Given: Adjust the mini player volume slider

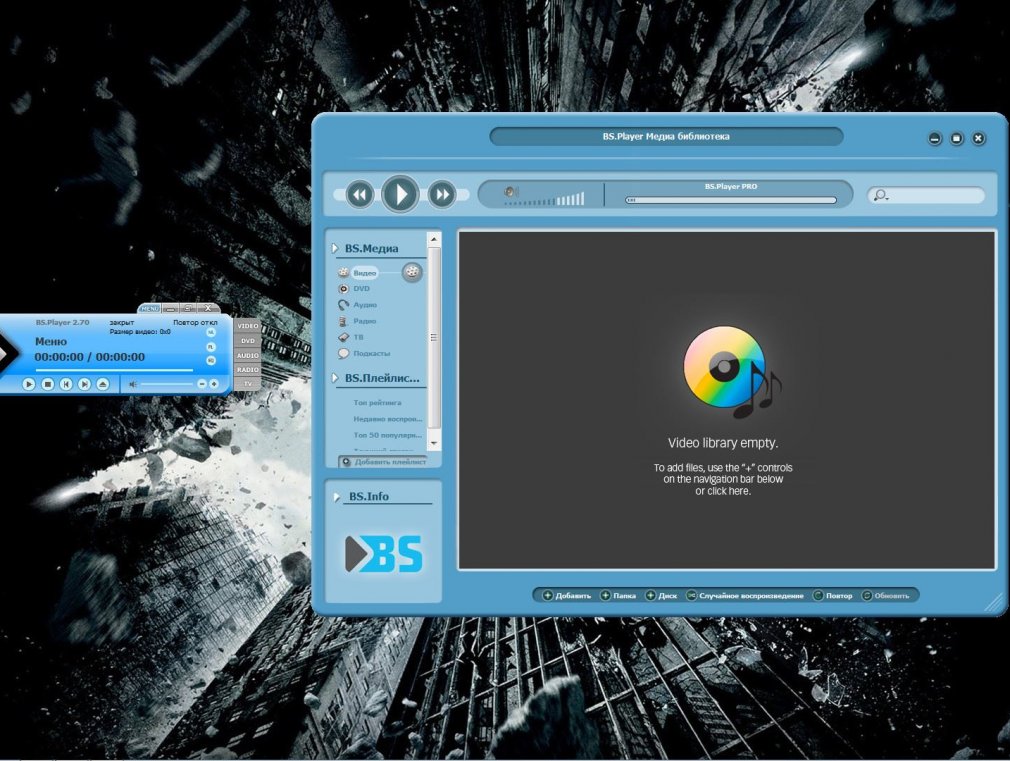Looking at the screenshot, I should pos(166,384).
